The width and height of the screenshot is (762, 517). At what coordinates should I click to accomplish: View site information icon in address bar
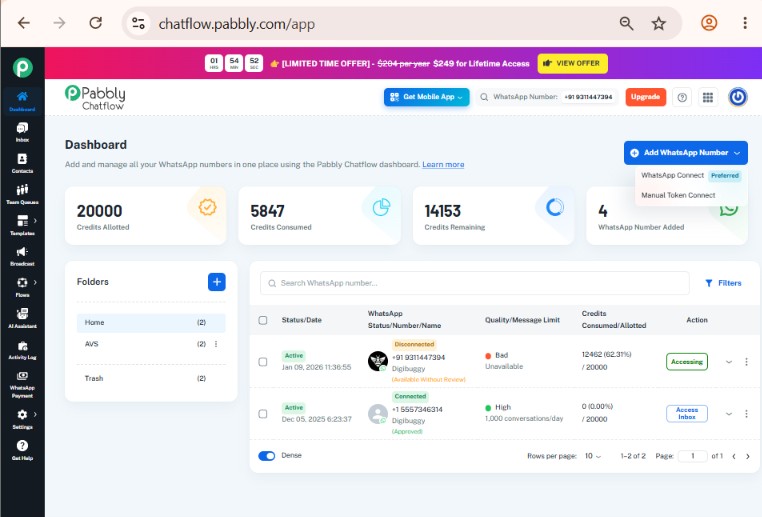tap(139, 23)
